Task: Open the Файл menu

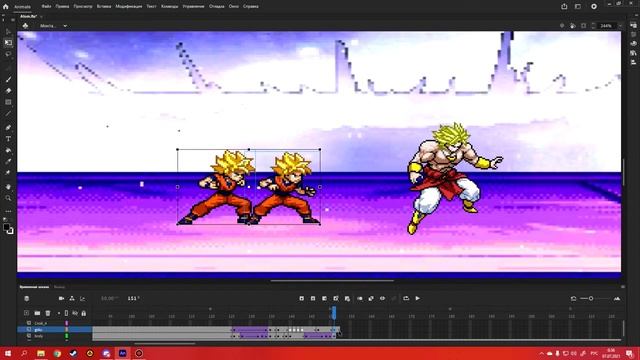Action: pos(46,7)
